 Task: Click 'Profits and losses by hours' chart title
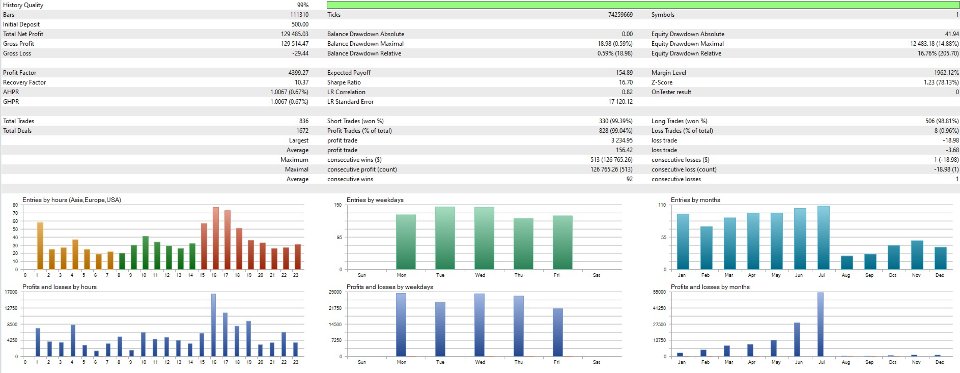pyautogui.click(x=59, y=287)
